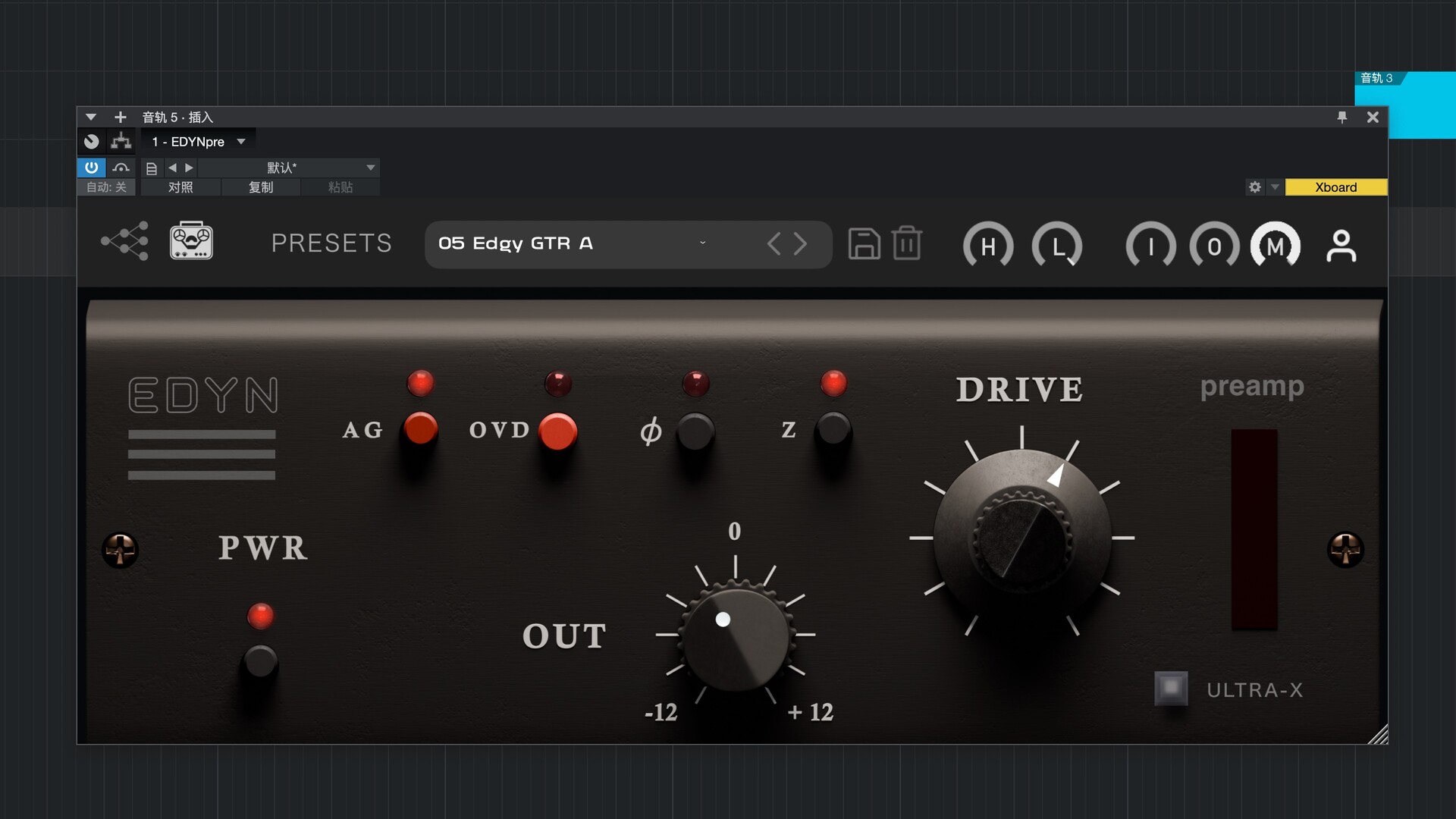This screenshot has height=819, width=1456.
Task: Toggle the blue plugin power button
Action: (91, 167)
